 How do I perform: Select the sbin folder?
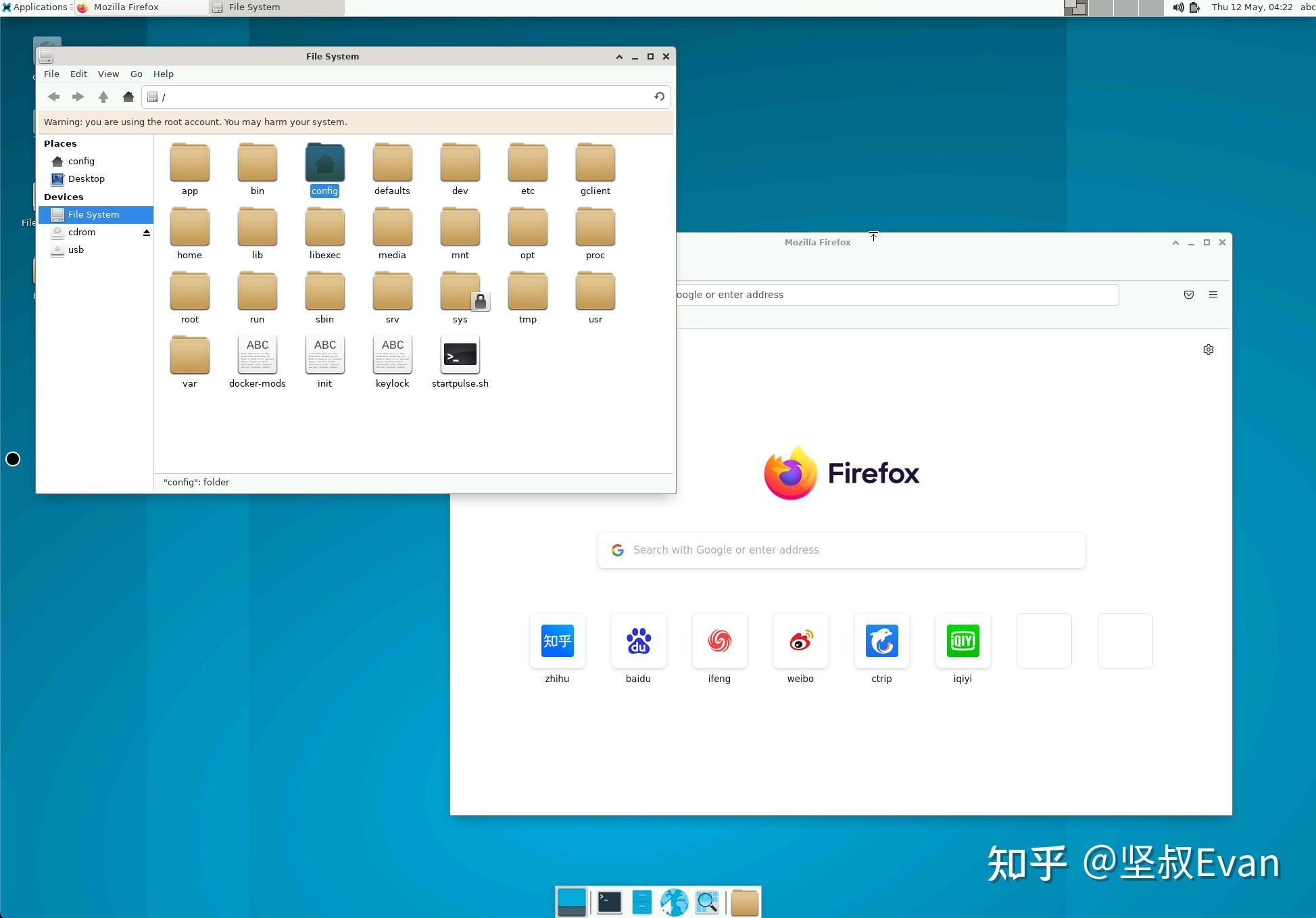[325, 297]
